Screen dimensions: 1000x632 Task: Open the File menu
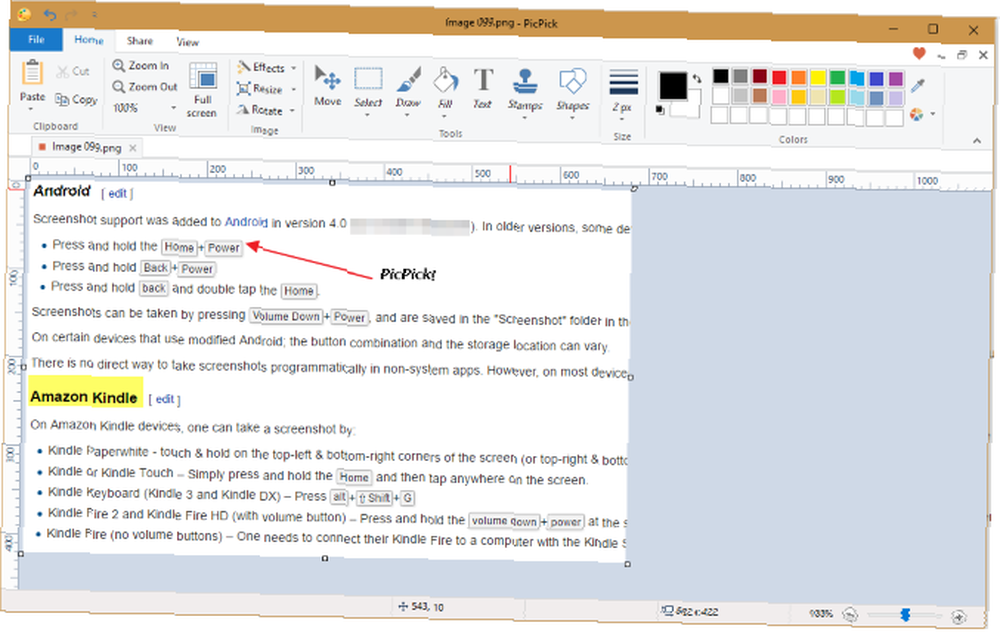click(x=36, y=40)
